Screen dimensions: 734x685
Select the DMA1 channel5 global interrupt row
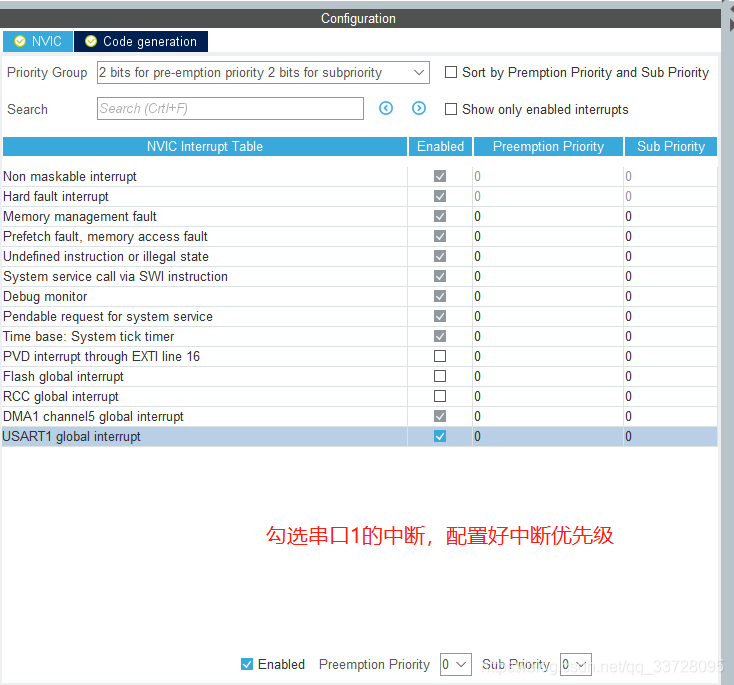[360, 416]
